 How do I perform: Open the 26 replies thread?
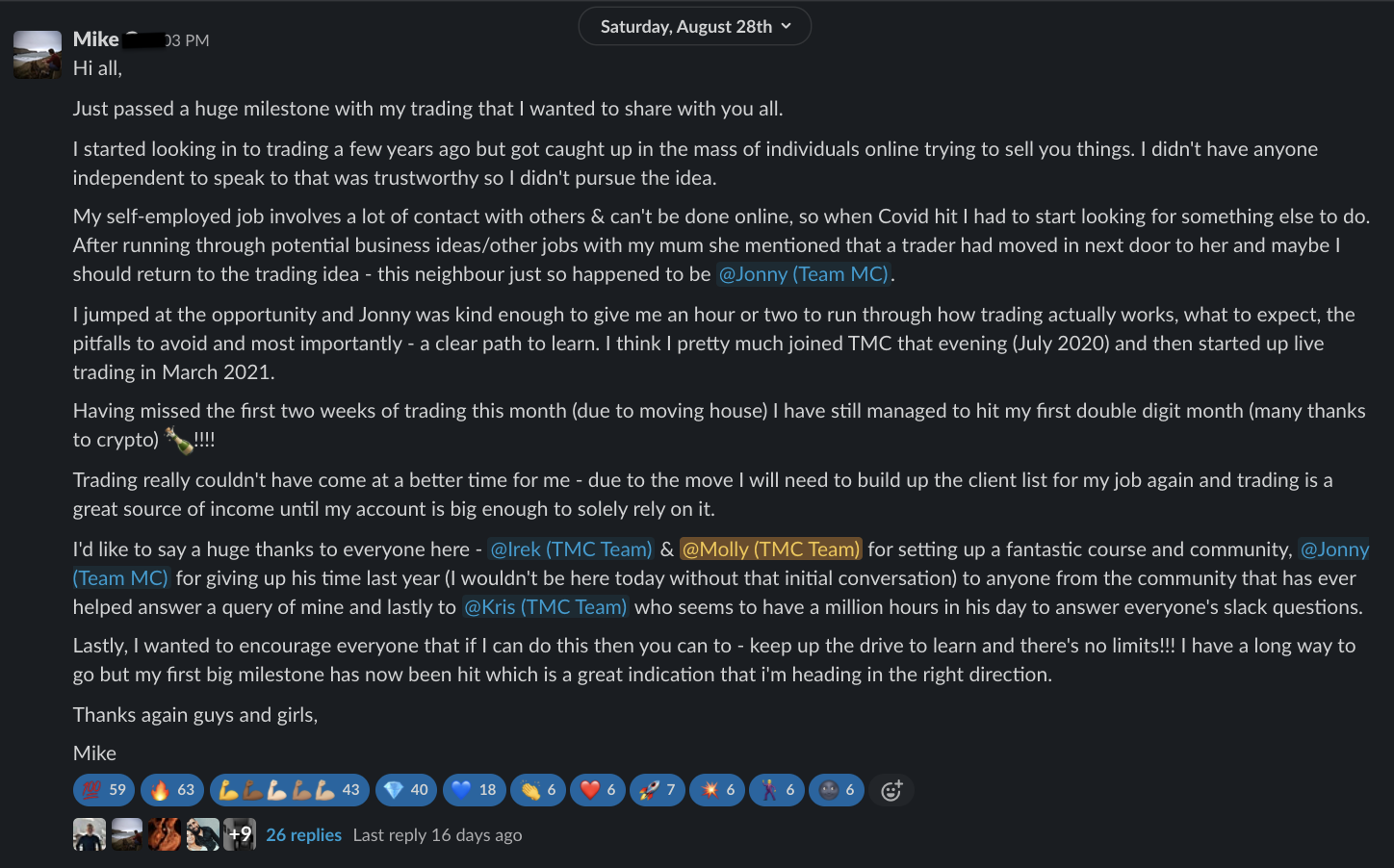303,835
